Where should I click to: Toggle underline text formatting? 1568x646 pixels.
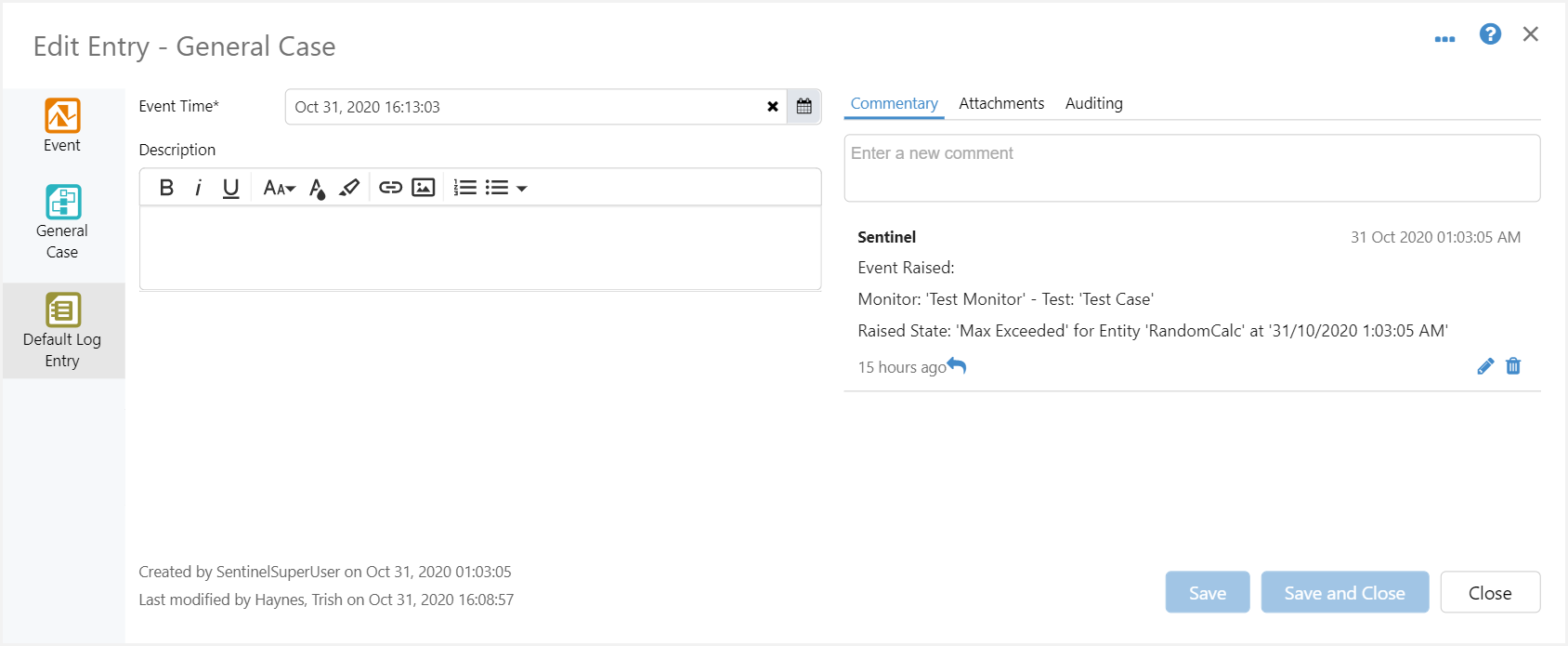coord(231,188)
